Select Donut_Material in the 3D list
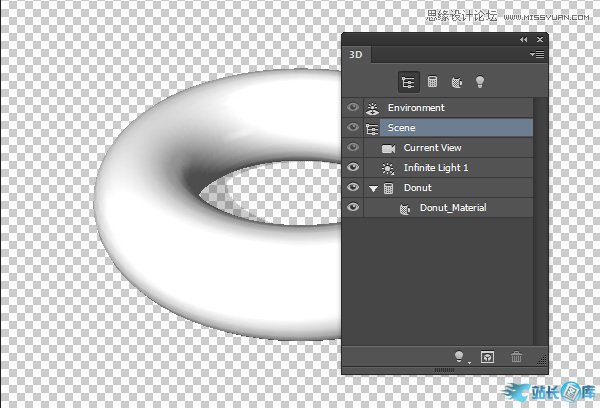The image size is (600, 408). (x=452, y=208)
